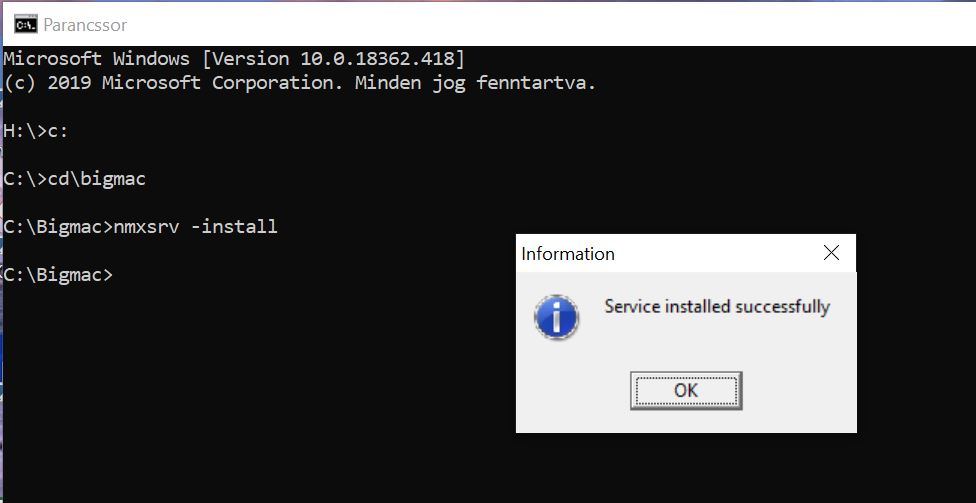Screen dimensions: 976x503
Task: Click empty black console area below prompt
Action: (250, 400)
